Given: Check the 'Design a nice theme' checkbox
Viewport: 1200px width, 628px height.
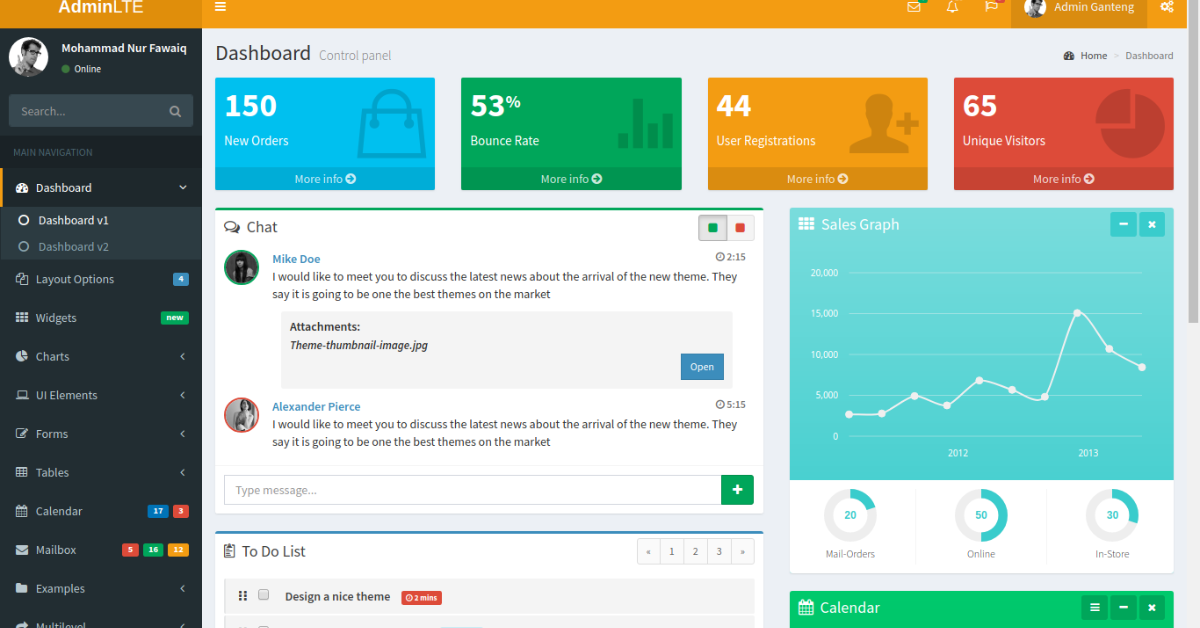Looking at the screenshot, I should coord(264,595).
